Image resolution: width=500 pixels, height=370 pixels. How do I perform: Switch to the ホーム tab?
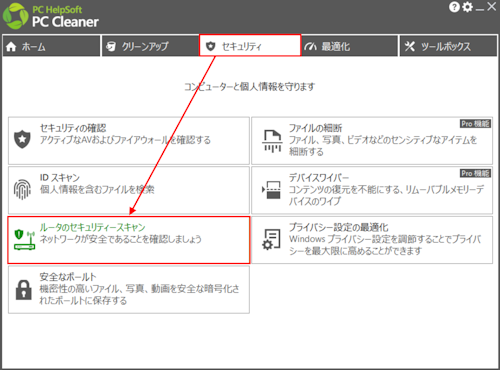tap(51, 46)
